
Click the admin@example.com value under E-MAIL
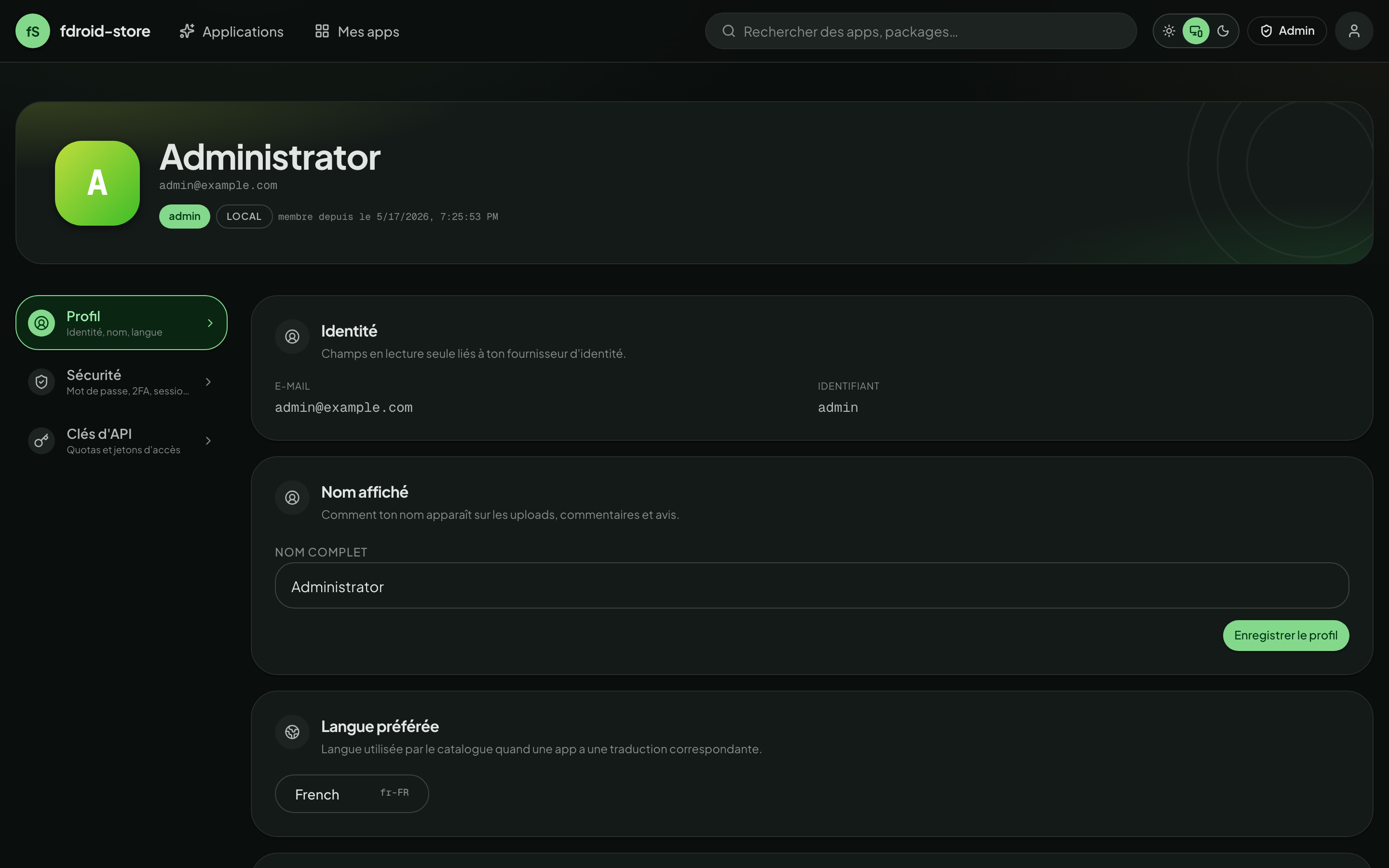click(343, 407)
